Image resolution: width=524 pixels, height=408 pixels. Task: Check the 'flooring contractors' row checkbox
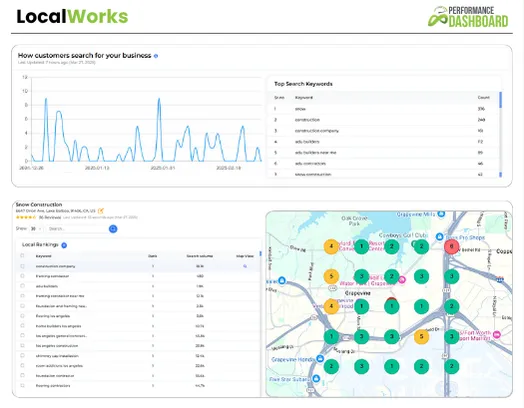pyautogui.click(x=22, y=385)
